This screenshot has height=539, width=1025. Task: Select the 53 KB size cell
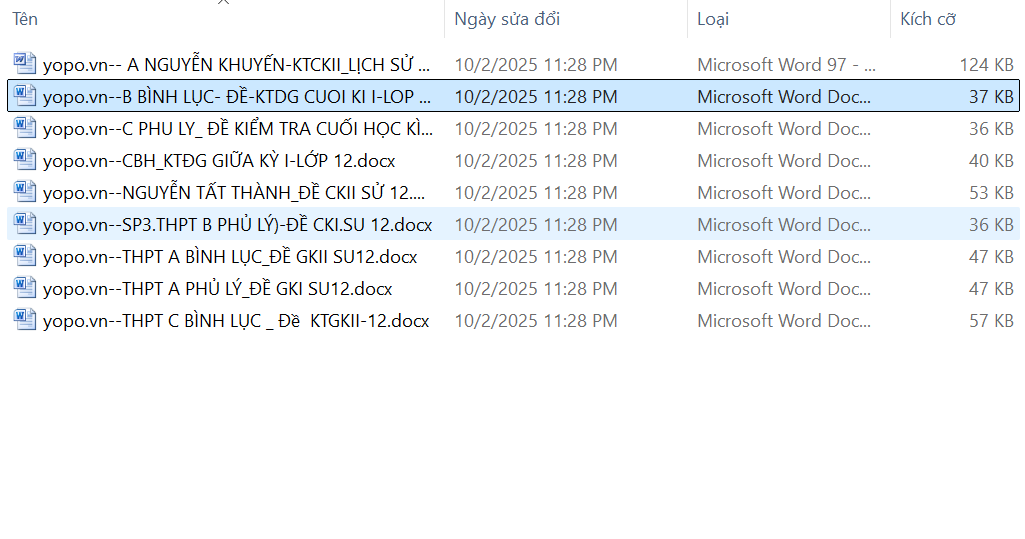991,193
